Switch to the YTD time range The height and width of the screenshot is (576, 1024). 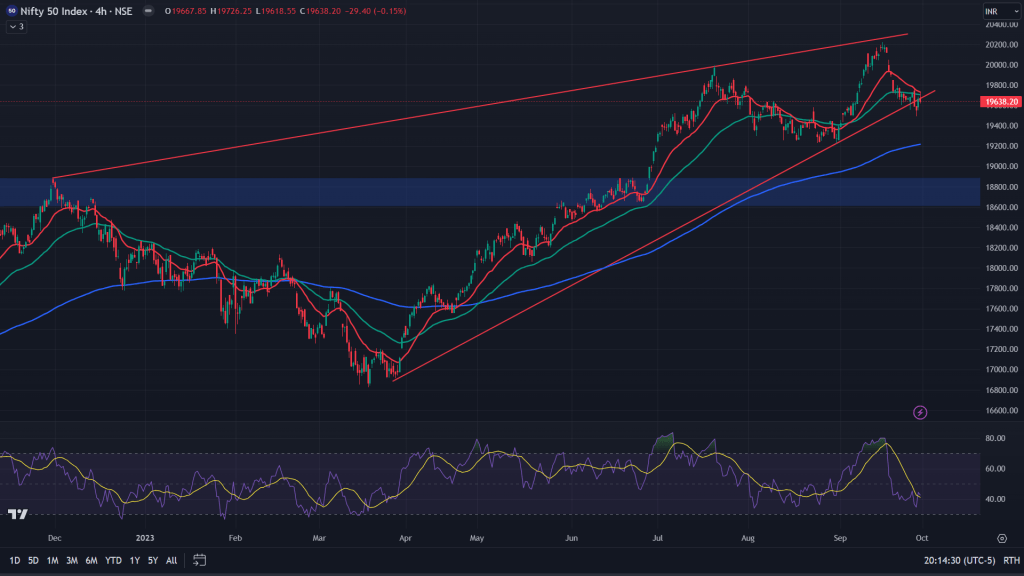[x=112, y=560]
